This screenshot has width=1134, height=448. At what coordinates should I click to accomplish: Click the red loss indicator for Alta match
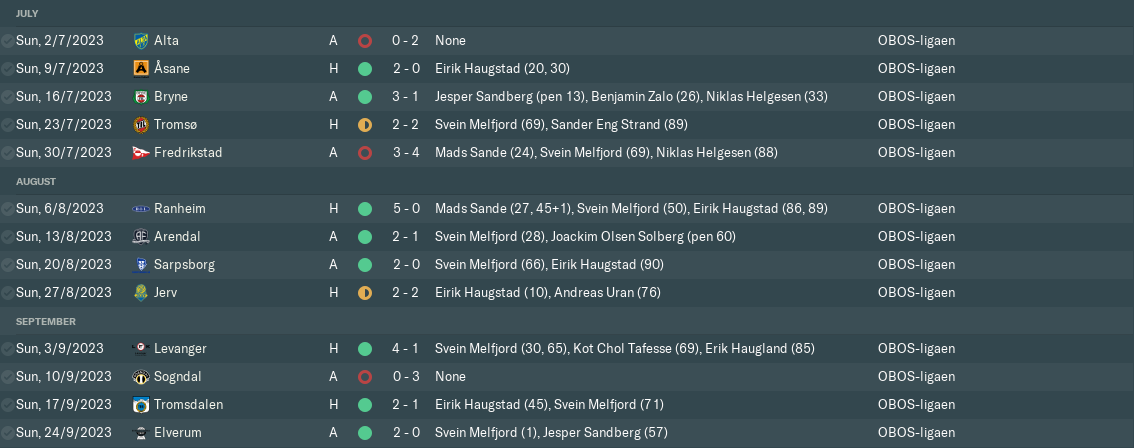(x=365, y=41)
